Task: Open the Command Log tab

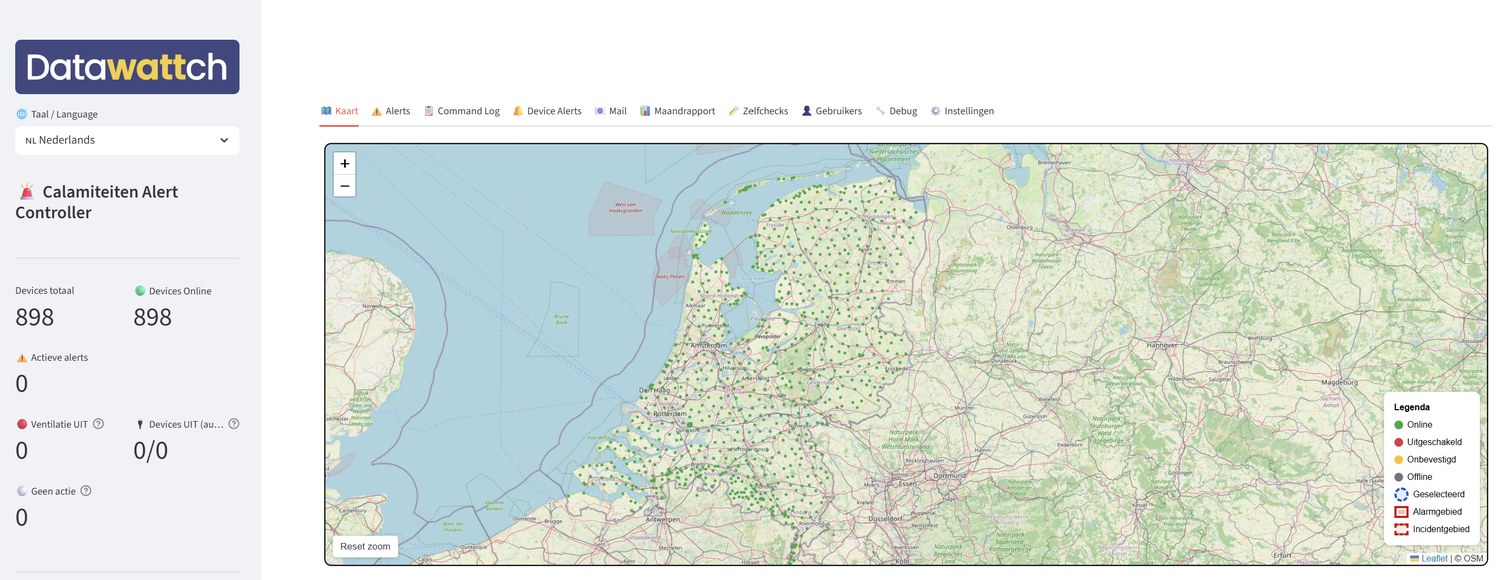Action: click(x=461, y=111)
